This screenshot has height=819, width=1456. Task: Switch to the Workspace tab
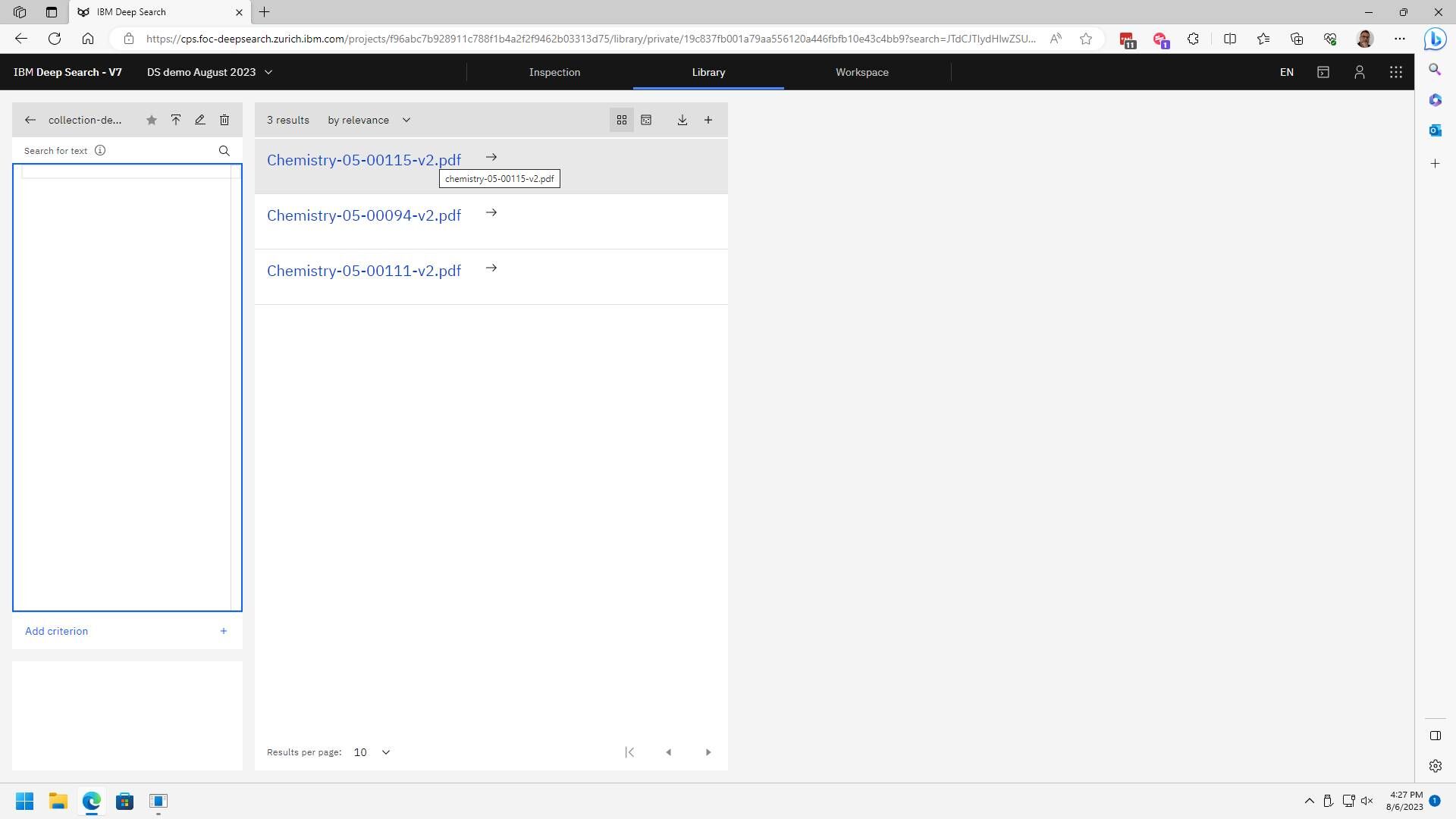click(862, 72)
